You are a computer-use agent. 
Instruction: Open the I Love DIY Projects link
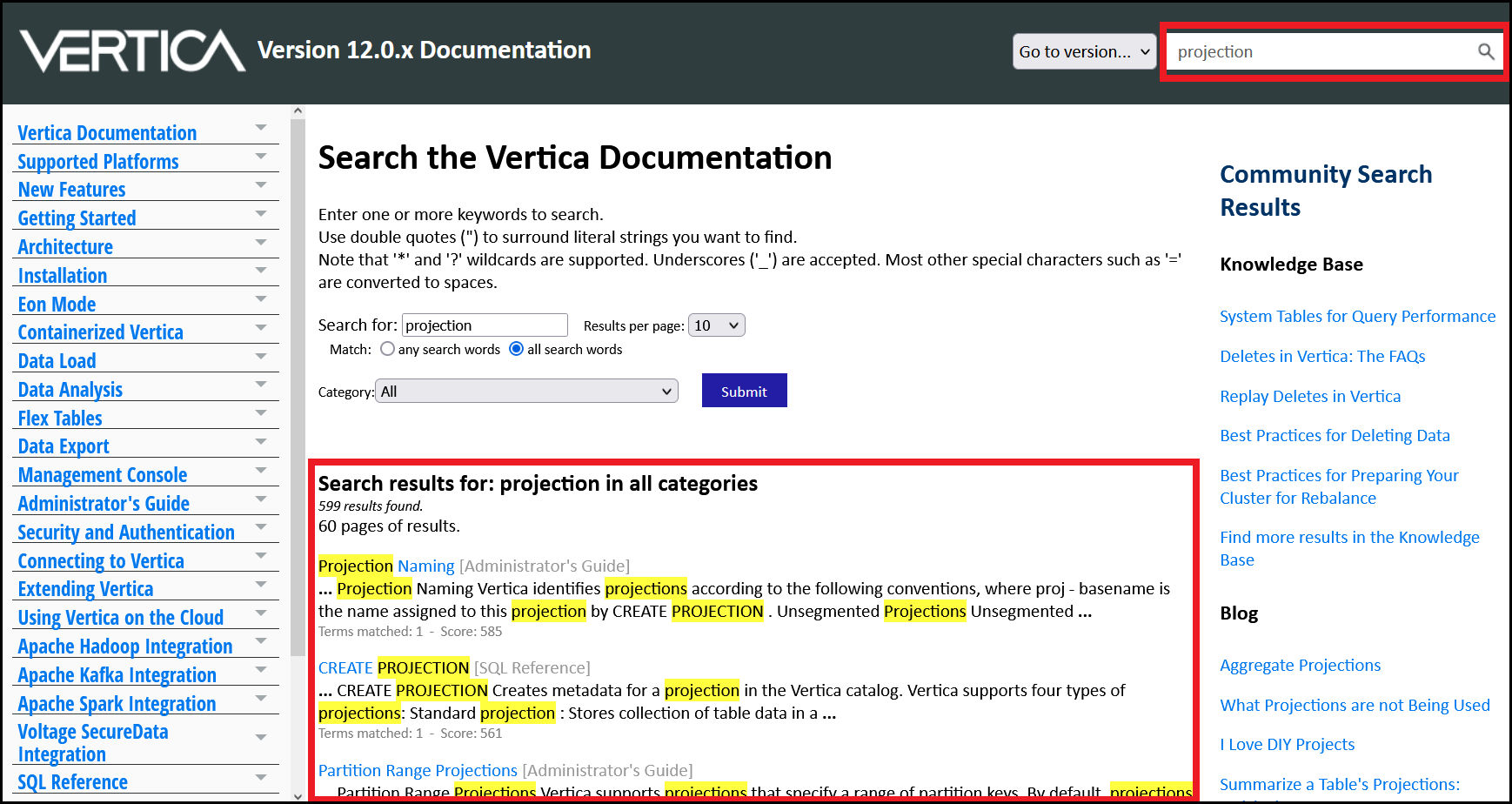1287,745
